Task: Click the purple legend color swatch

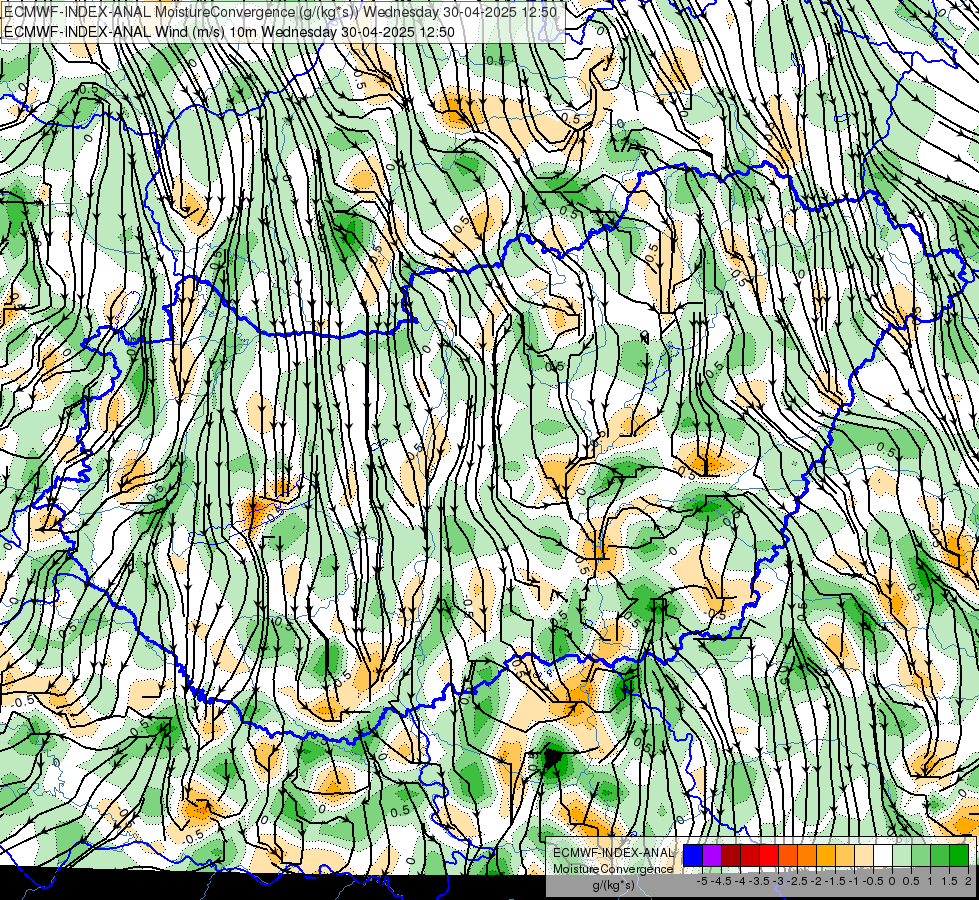Action: [712, 855]
